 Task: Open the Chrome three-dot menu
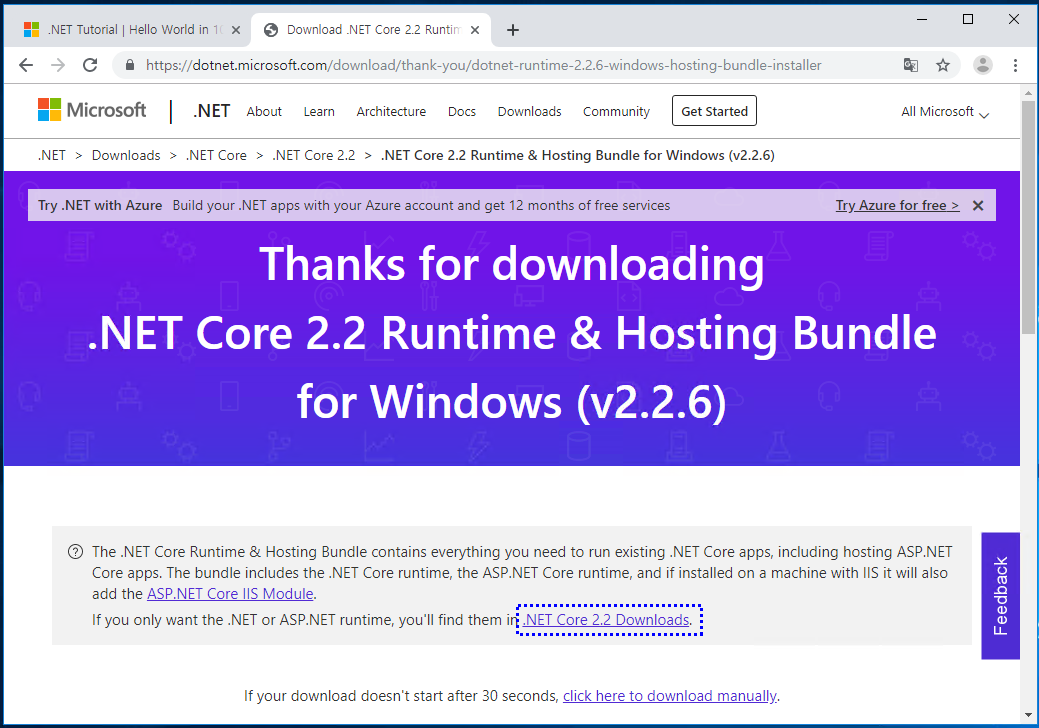(x=1015, y=65)
